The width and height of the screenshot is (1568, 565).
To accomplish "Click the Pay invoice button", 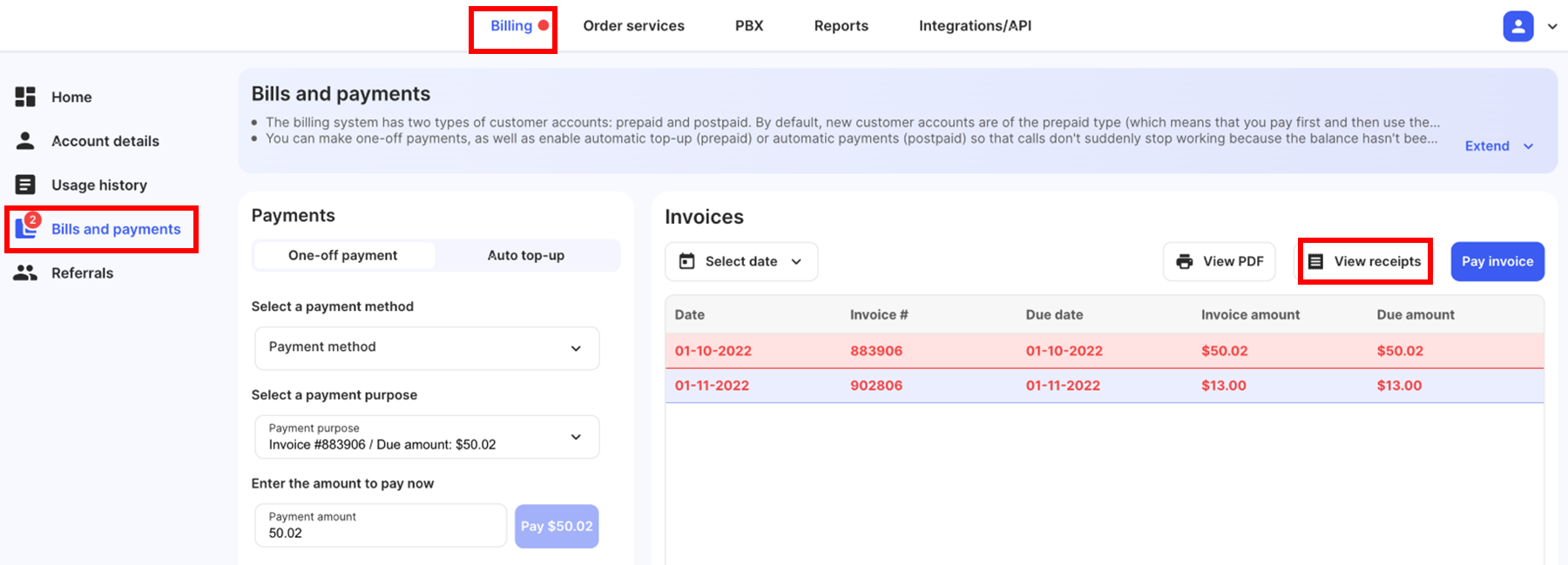I will click(1497, 261).
